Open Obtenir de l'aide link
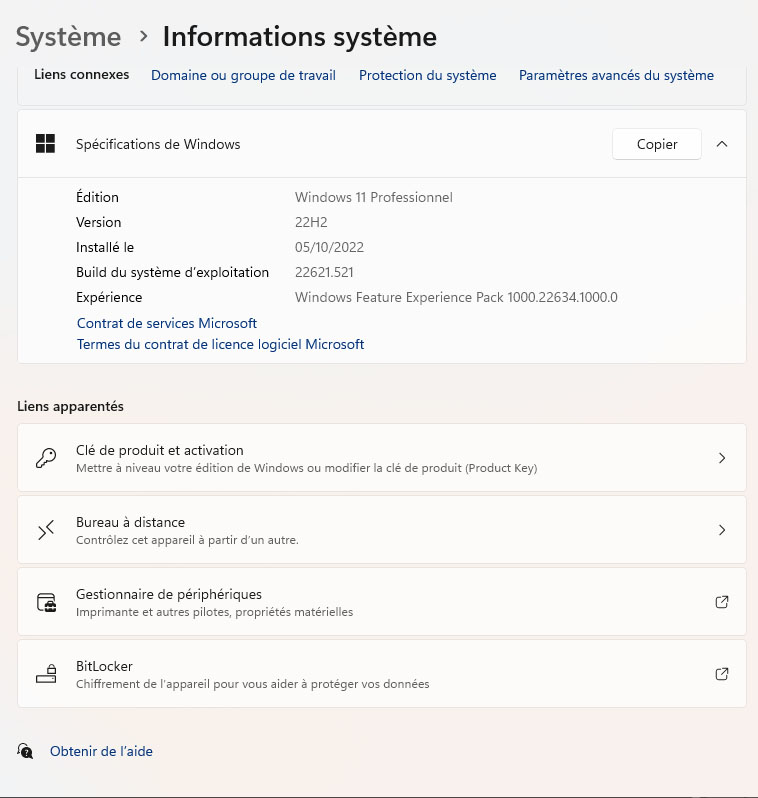Viewport: 758px width, 798px height. click(101, 751)
